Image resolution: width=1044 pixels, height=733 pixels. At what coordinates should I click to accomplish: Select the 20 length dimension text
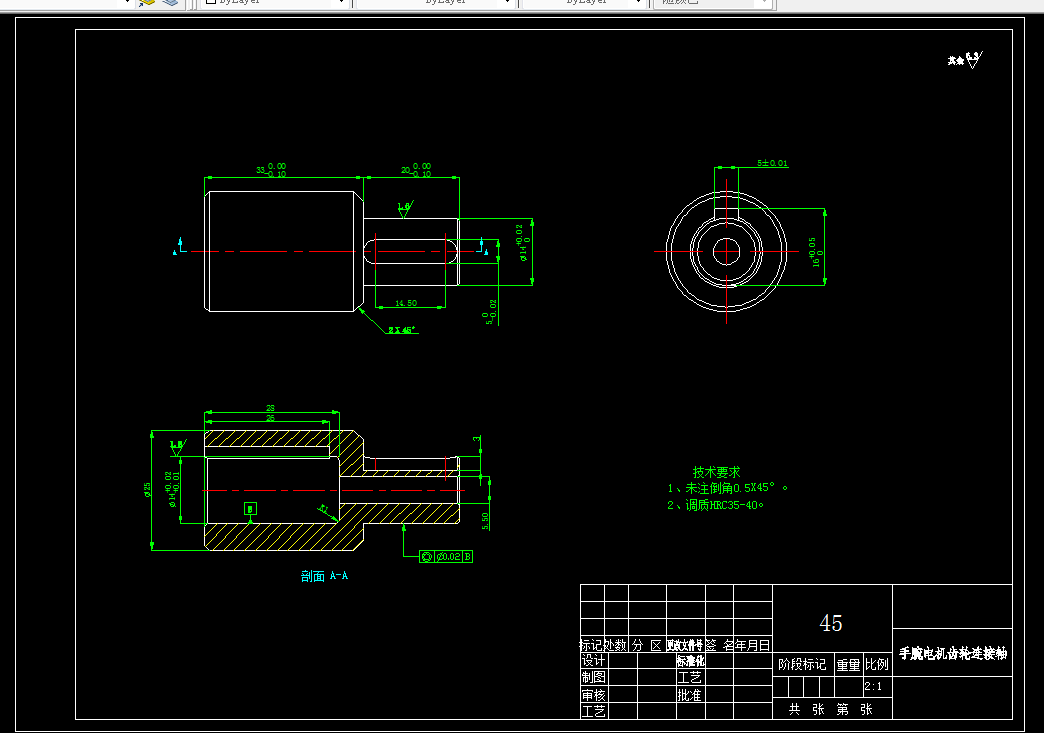tap(416, 170)
